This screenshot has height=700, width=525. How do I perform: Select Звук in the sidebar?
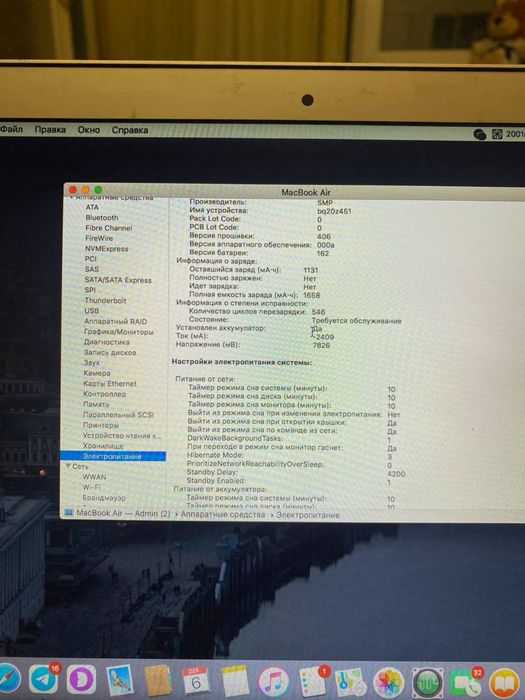[92, 362]
